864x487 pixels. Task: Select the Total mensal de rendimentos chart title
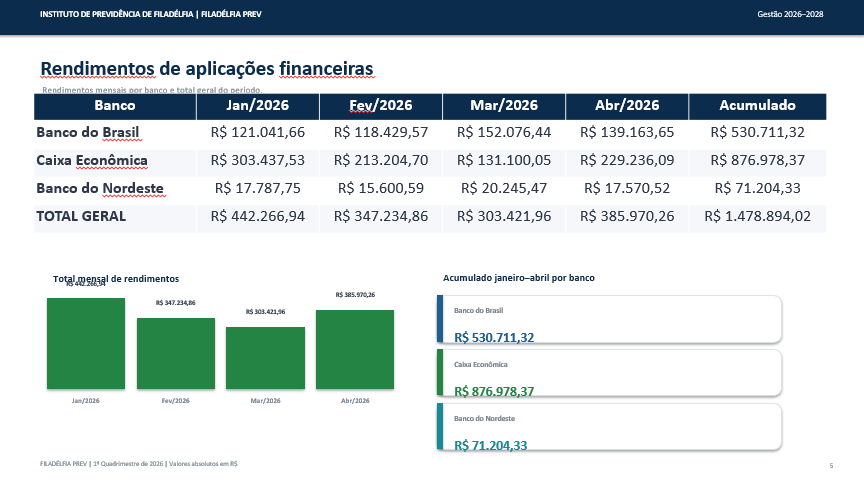116,279
